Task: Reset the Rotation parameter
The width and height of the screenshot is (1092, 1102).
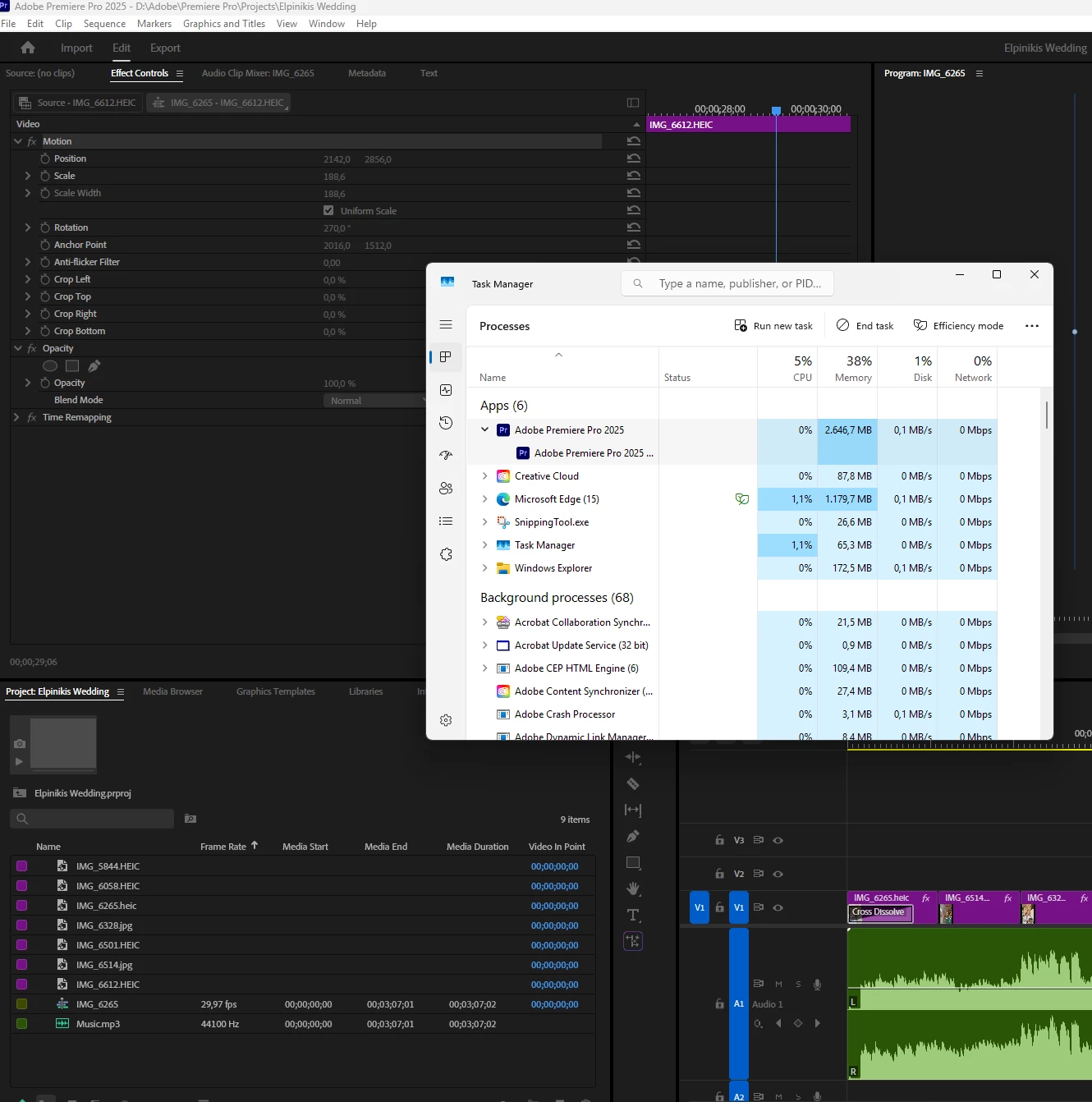Action: [x=633, y=227]
